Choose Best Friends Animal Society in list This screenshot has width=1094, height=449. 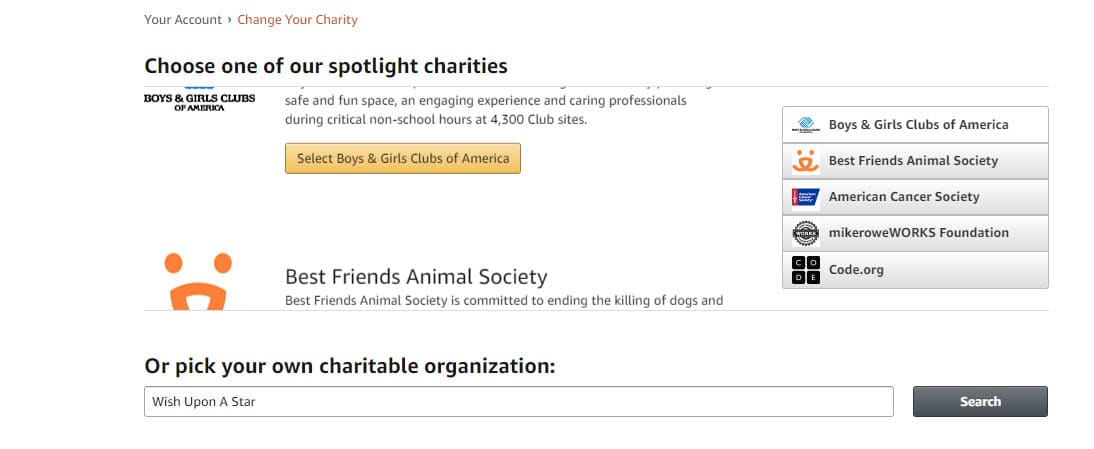(x=915, y=161)
